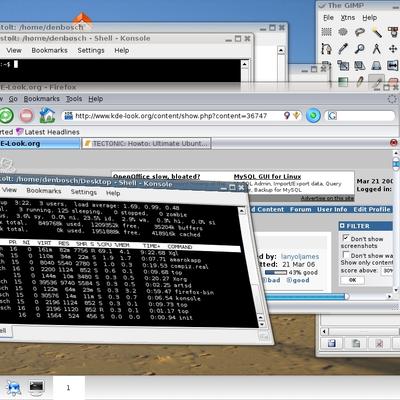400x400 pixels.
Task: Select GIMP Measure compass tool
Action: 377,49
